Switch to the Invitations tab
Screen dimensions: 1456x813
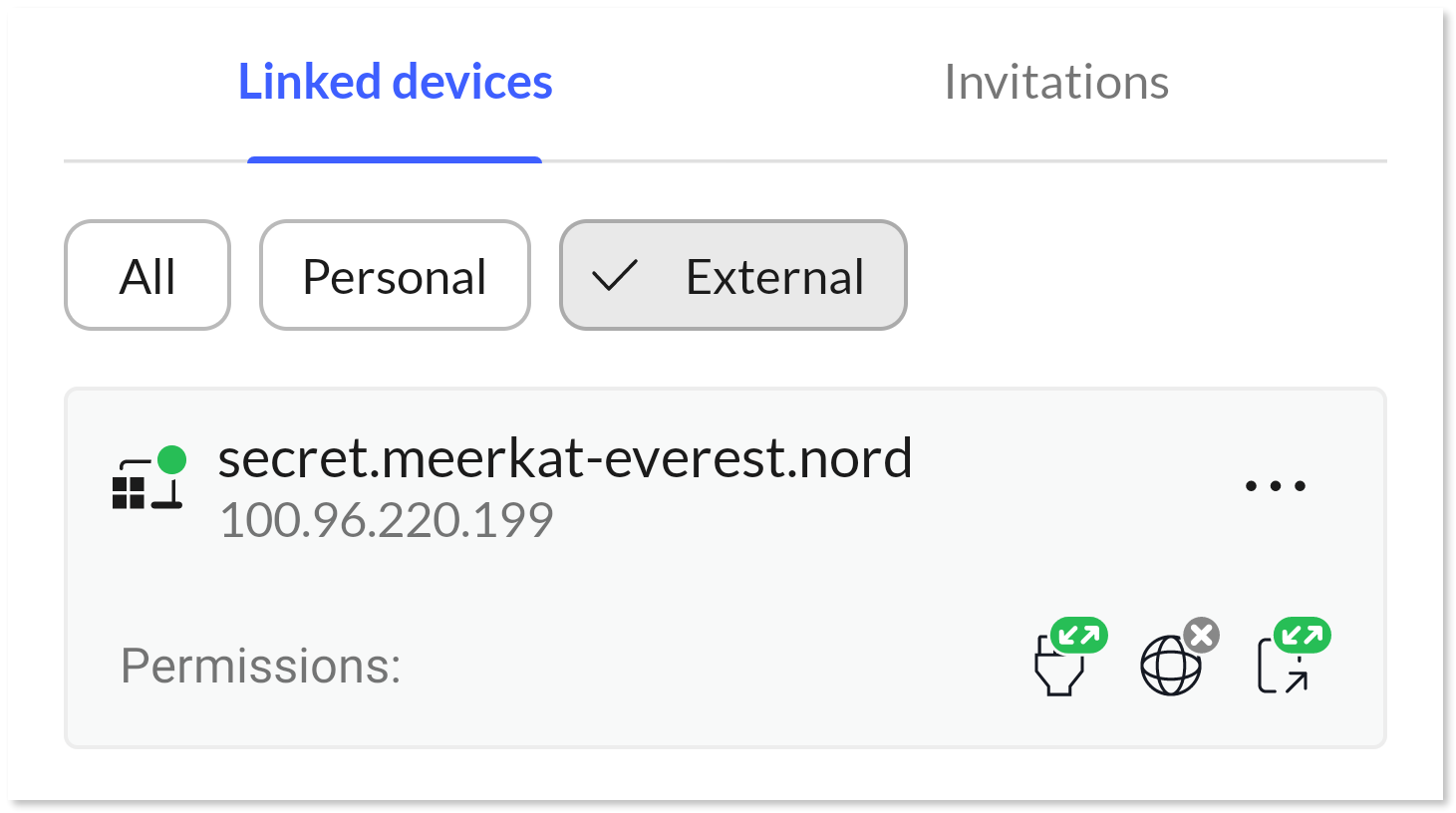pyautogui.click(x=1058, y=82)
